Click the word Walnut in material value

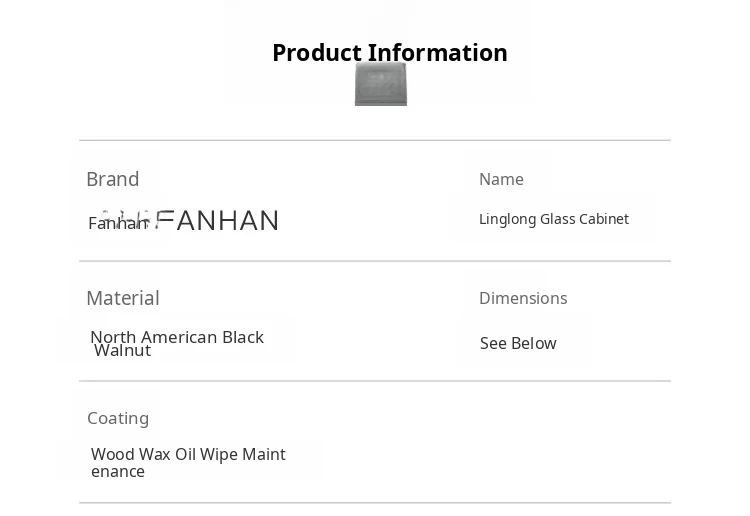coord(122,350)
